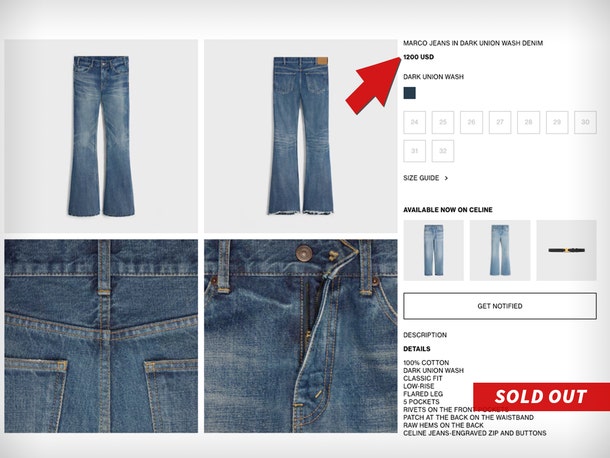Viewport: 610px width, 458px height.
Task: Click the Get Notified button
Action: [x=500, y=306]
